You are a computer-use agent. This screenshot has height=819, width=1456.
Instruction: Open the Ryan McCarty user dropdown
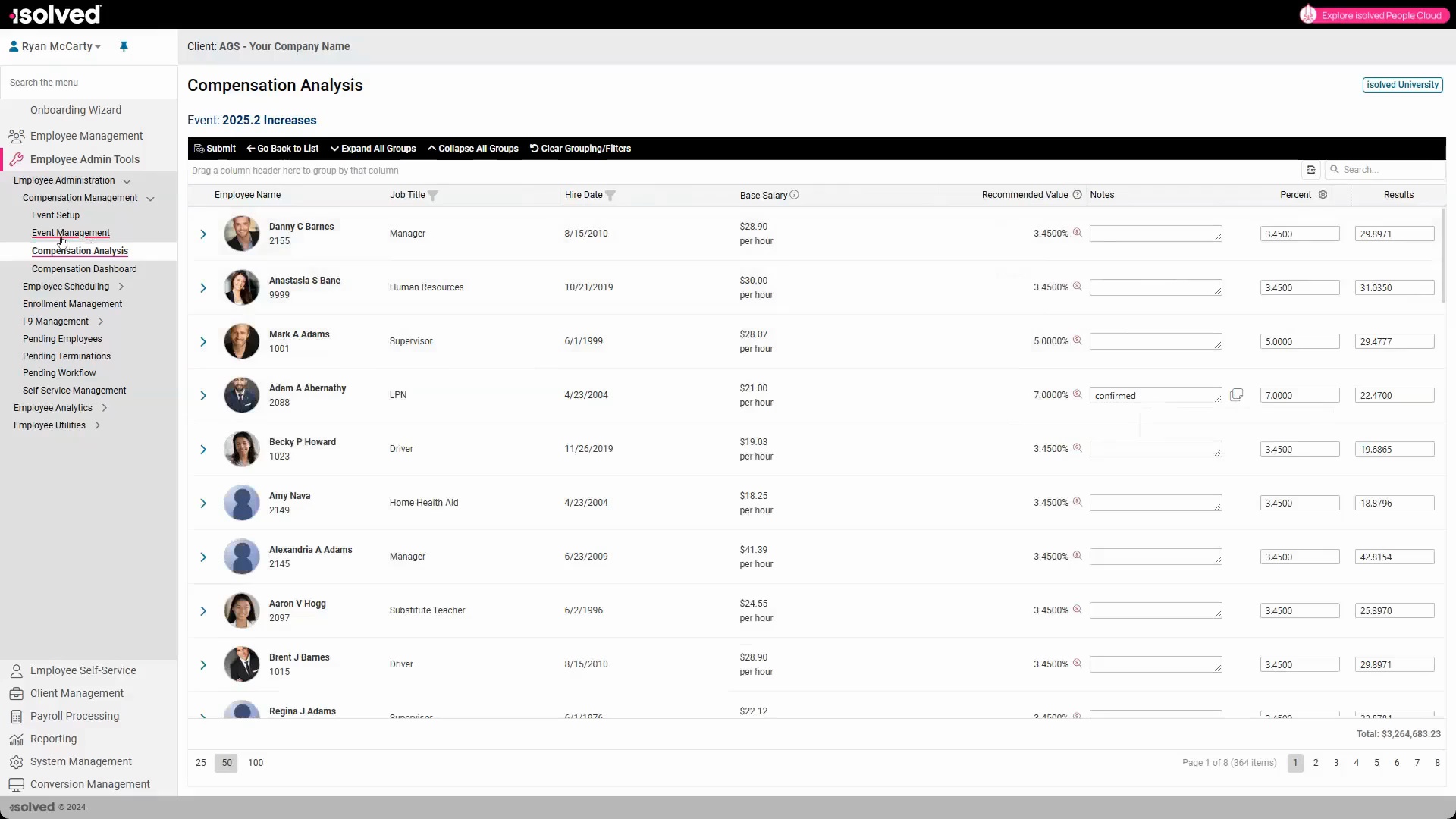(x=55, y=46)
